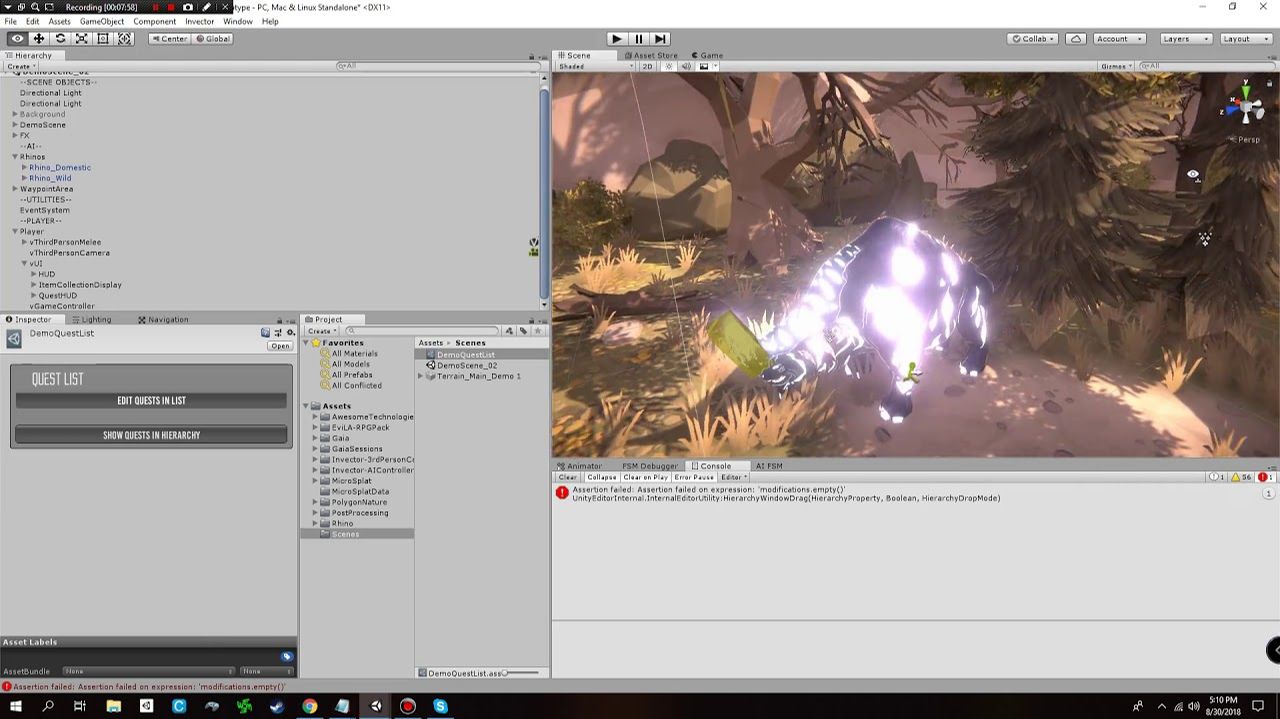
Task: Click Show Quests In Hierarchy button
Action: coord(151,435)
